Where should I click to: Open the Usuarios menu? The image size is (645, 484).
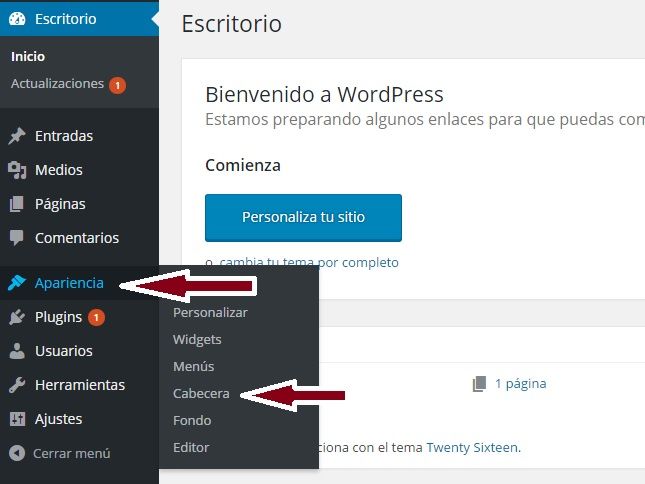click(64, 351)
